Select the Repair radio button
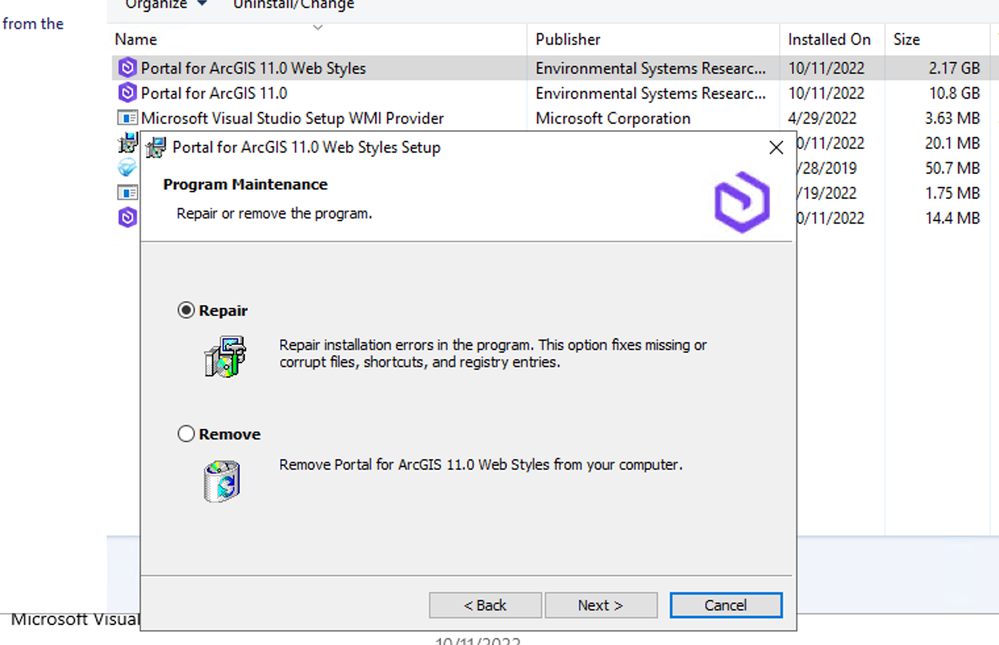 (186, 311)
